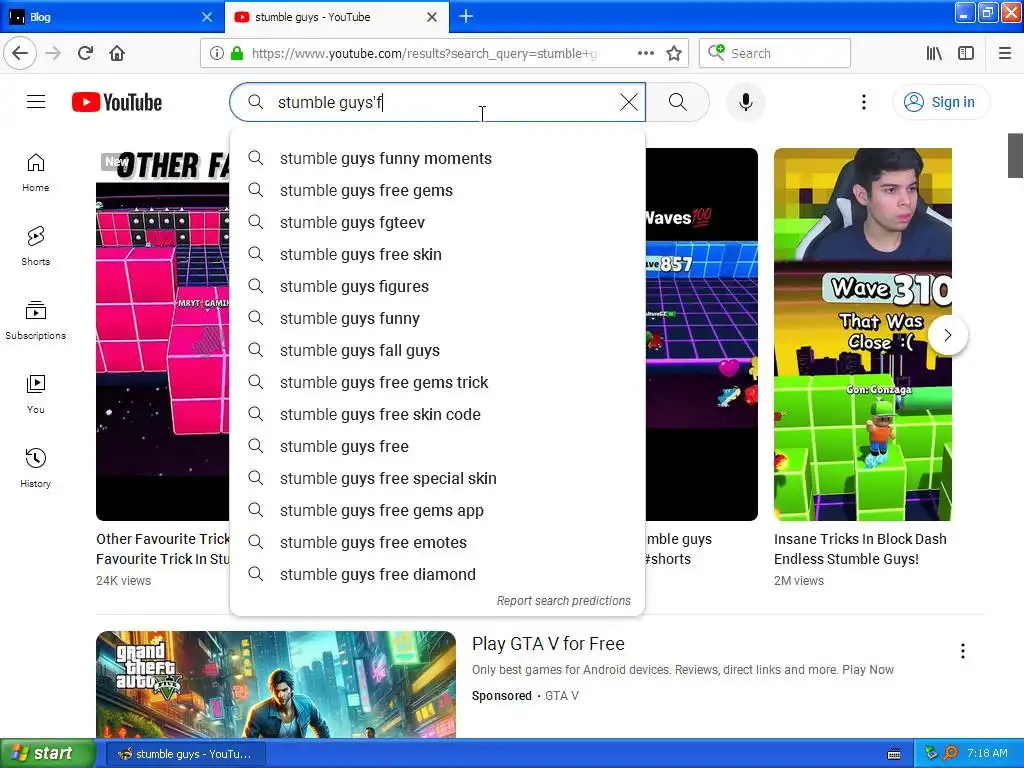
Task: Click the green padlock security icon
Action: tap(237, 53)
